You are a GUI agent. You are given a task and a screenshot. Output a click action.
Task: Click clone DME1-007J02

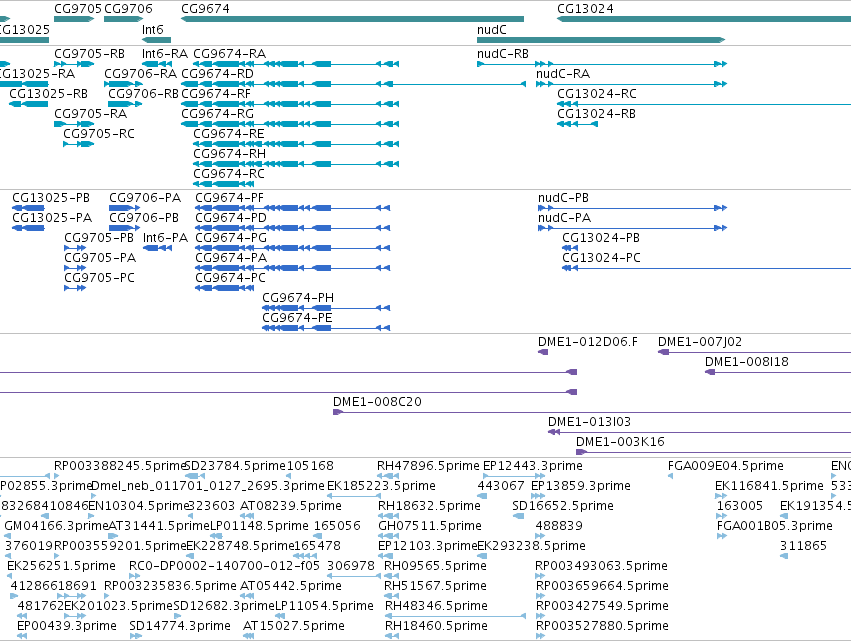pos(700,342)
